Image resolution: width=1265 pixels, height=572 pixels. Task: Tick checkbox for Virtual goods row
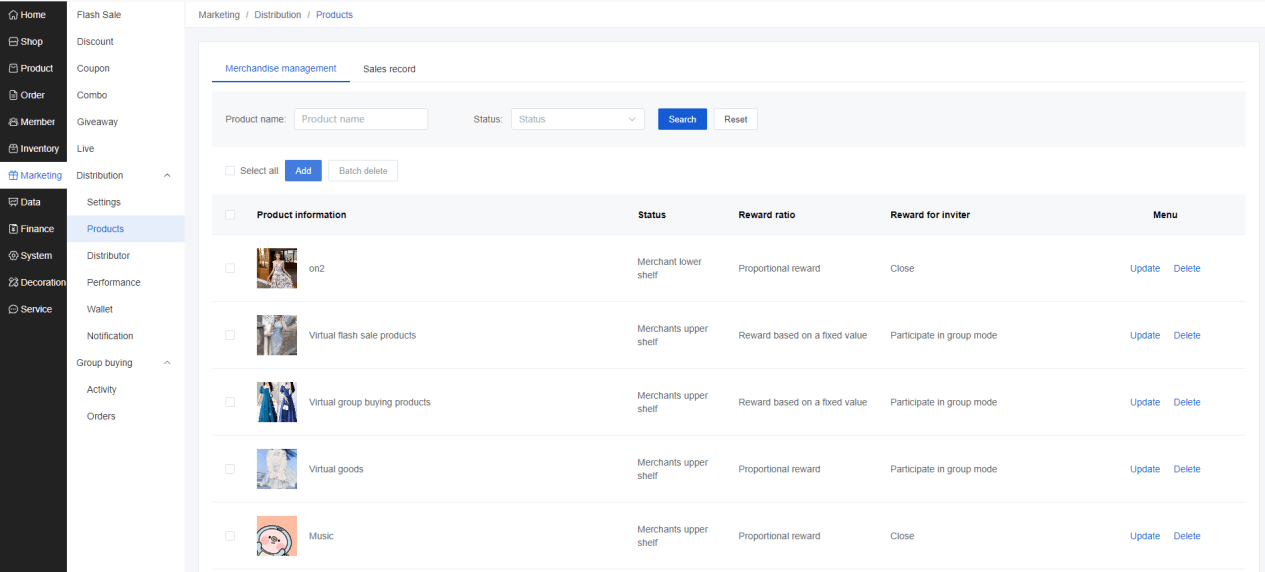coord(230,469)
